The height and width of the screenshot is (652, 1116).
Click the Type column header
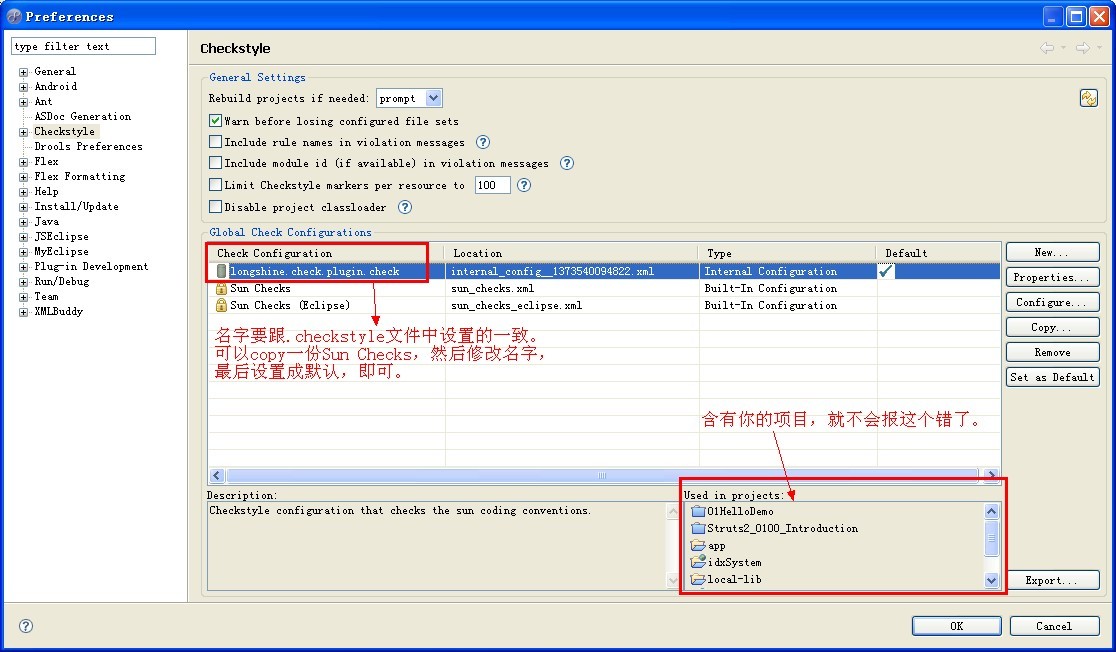(788, 253)
